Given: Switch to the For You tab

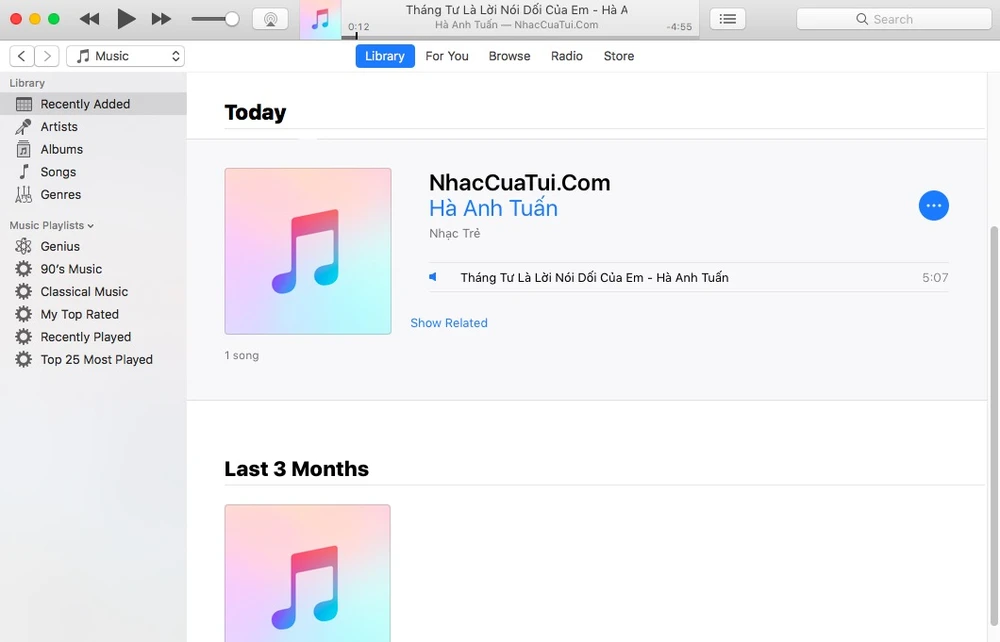Looking at the screenshot, I should point(446,56).
